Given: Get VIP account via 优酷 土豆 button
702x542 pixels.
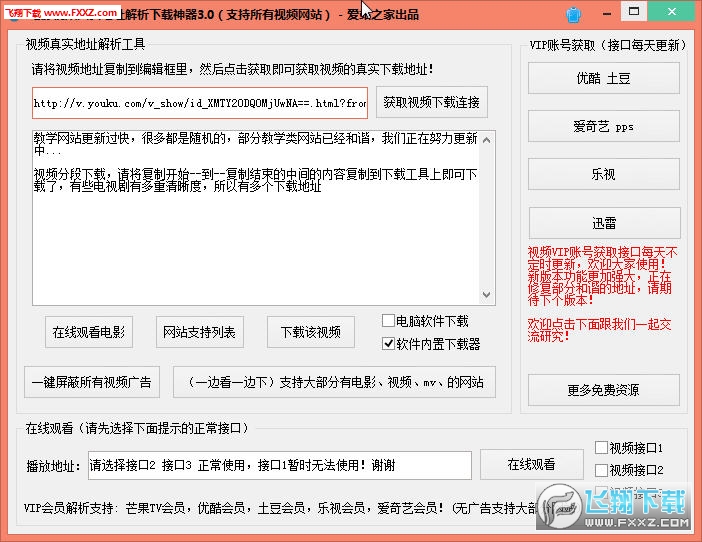Looking at the screenshot, I should coord(603,78).
